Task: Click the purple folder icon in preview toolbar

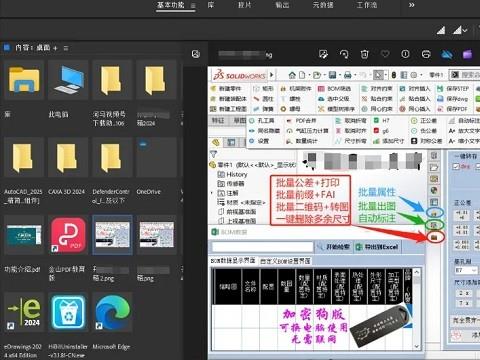Action: point(468,54)
